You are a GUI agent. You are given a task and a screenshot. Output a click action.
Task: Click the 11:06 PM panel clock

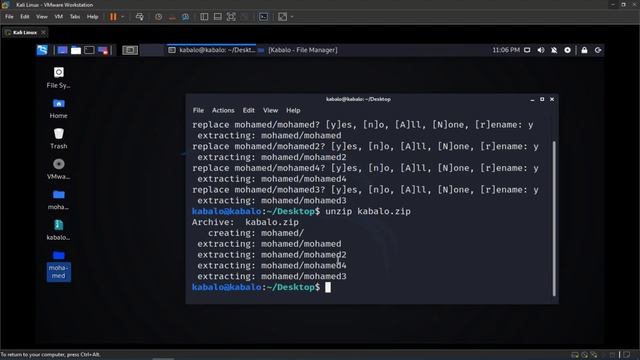(506, 50)
